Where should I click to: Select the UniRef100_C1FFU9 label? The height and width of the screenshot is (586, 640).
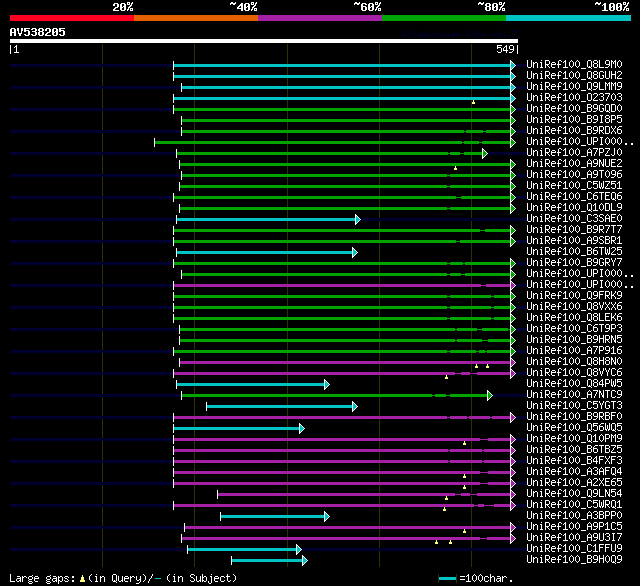point(574,549)
